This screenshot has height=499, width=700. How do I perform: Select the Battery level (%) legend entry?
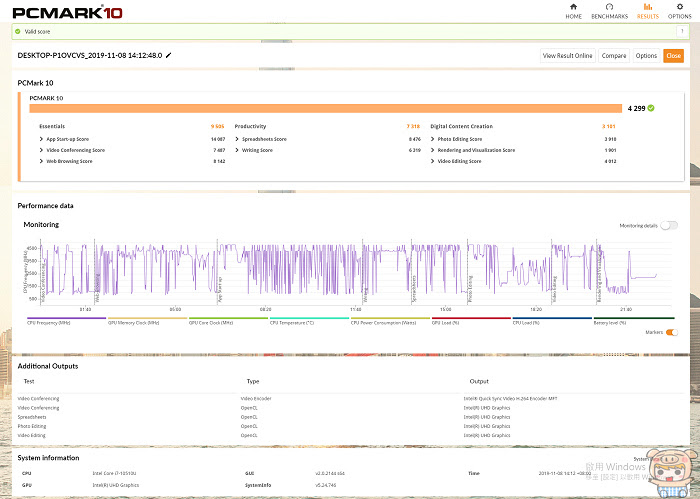click(633, 321)
